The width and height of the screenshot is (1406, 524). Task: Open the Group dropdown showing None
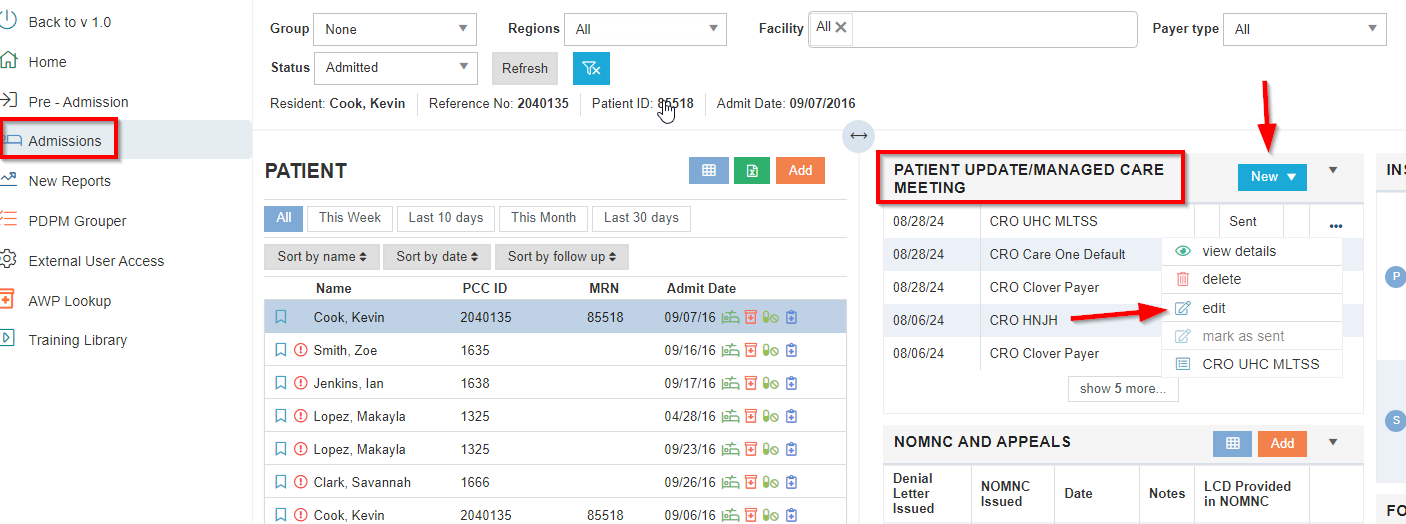point(395,29)
